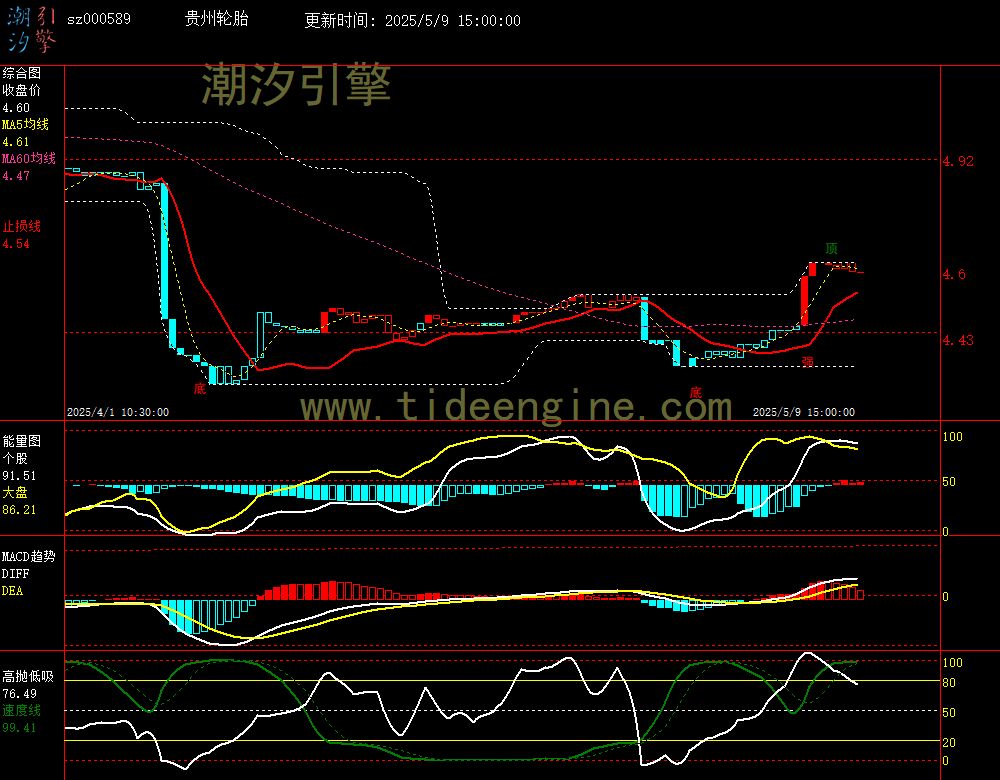Click the tall red candle below 顶 marker
The image size is (1000, 780).
805,300
